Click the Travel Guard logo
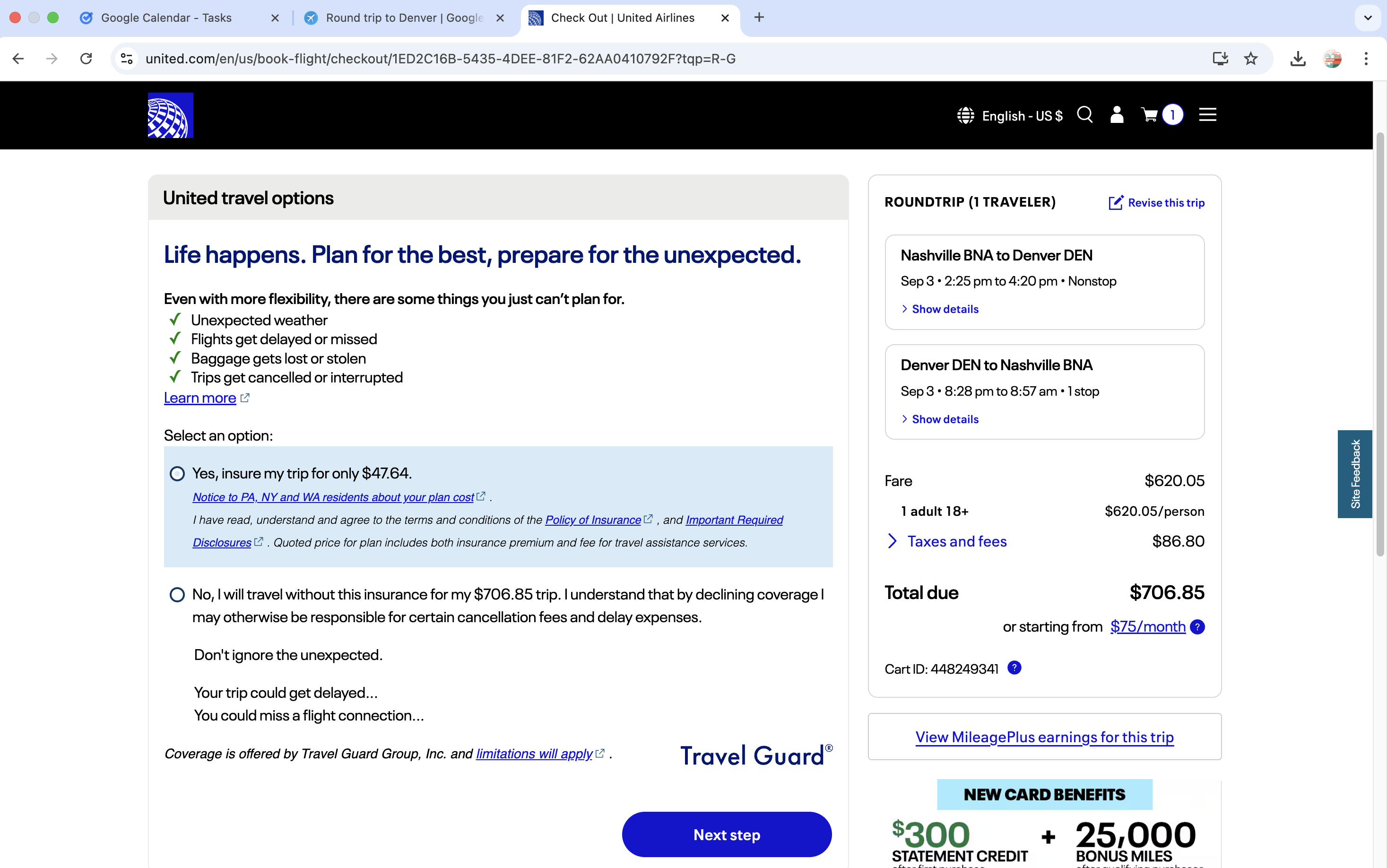This screenshot has height=868, width=1387. 756,755
